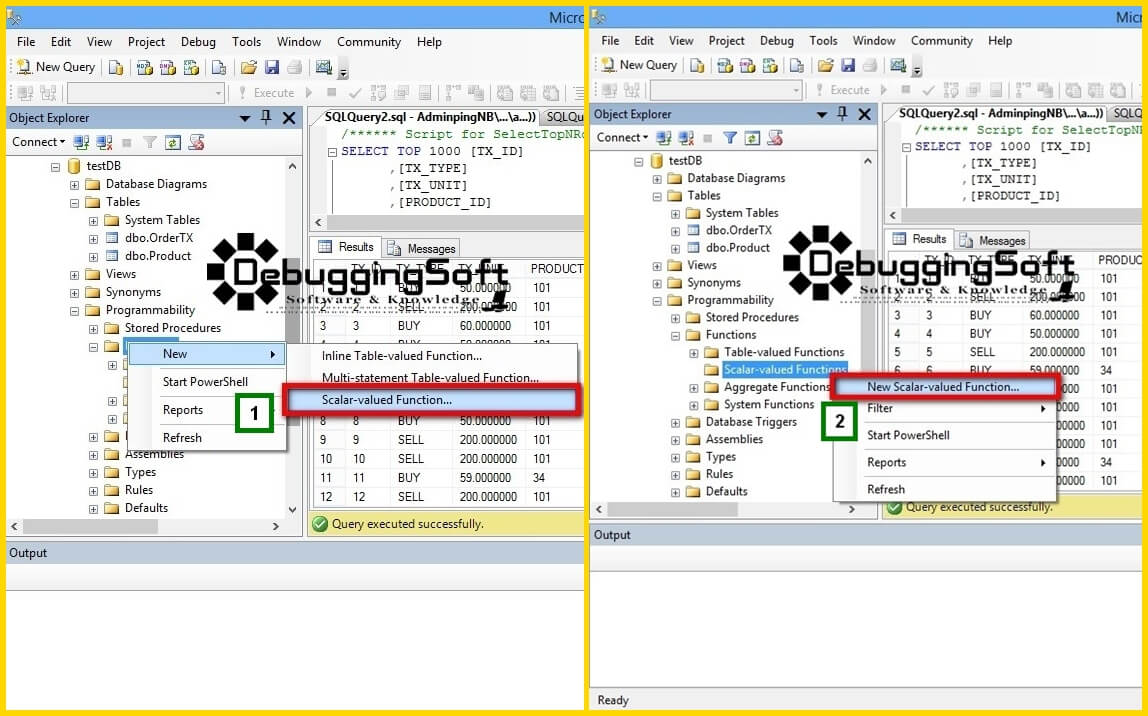Open the Tools menu
This screenshot has height=716, width=1148.
click(x=246, y=42)
